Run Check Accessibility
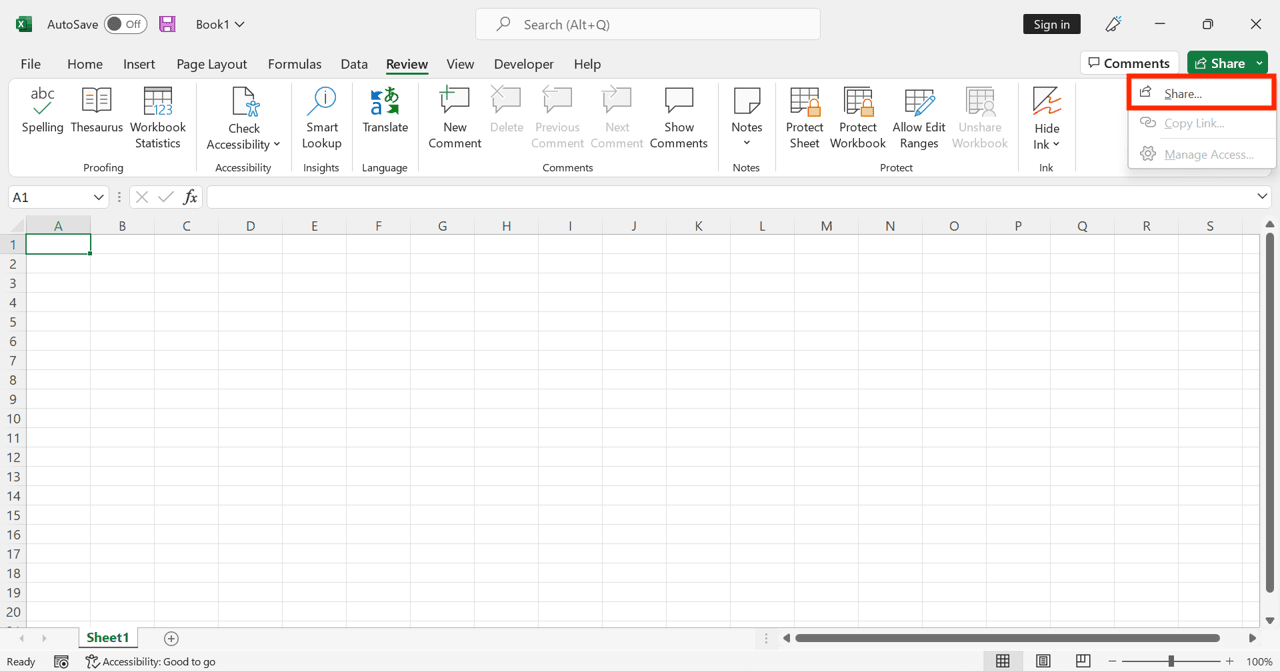 244,118
